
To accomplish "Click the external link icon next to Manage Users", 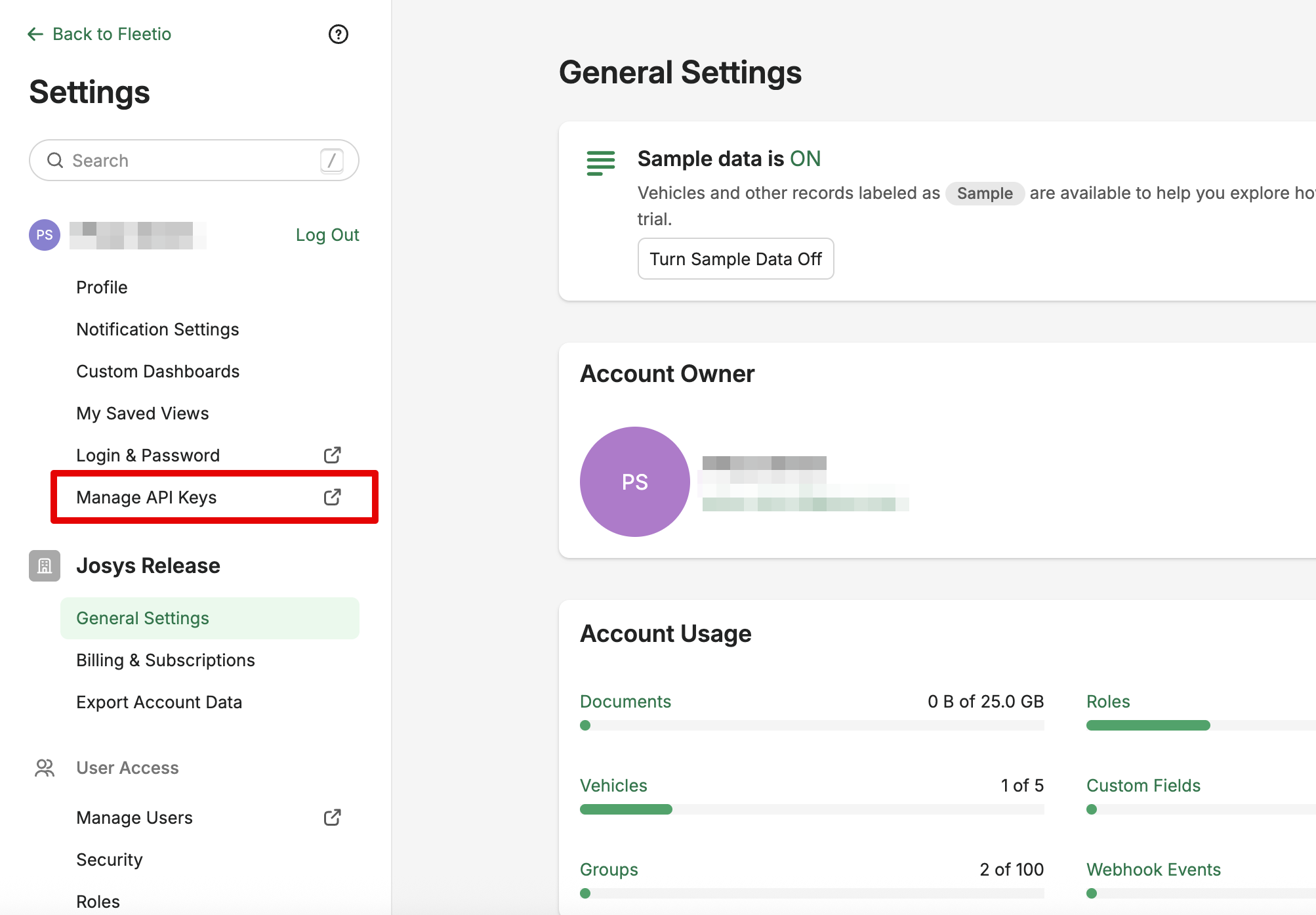I will (333, 817).
